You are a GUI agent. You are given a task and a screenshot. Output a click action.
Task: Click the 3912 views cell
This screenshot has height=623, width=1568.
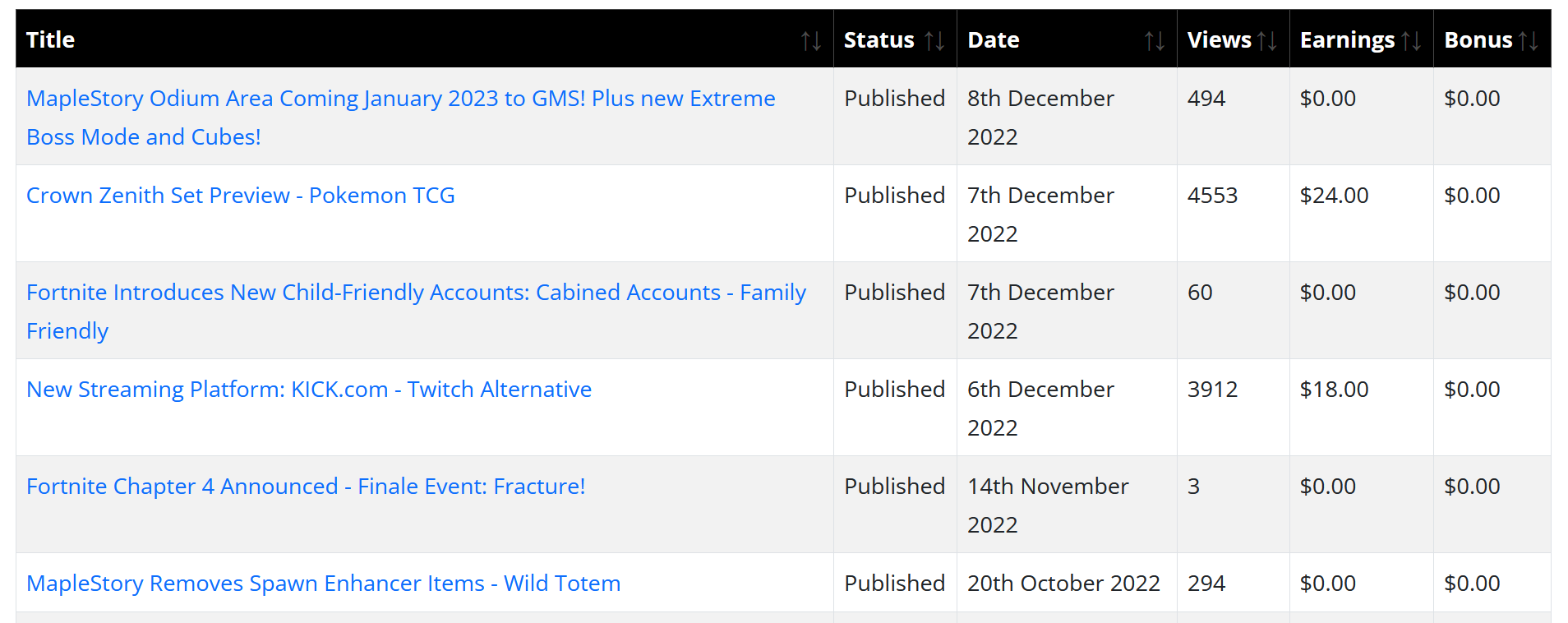1212,390
